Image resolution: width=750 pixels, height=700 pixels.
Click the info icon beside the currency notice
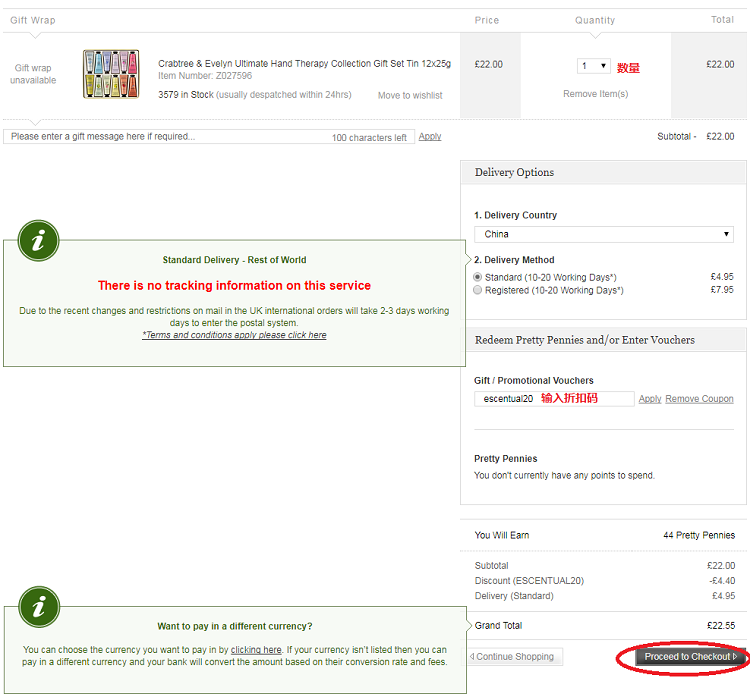[x=39, y=607]
